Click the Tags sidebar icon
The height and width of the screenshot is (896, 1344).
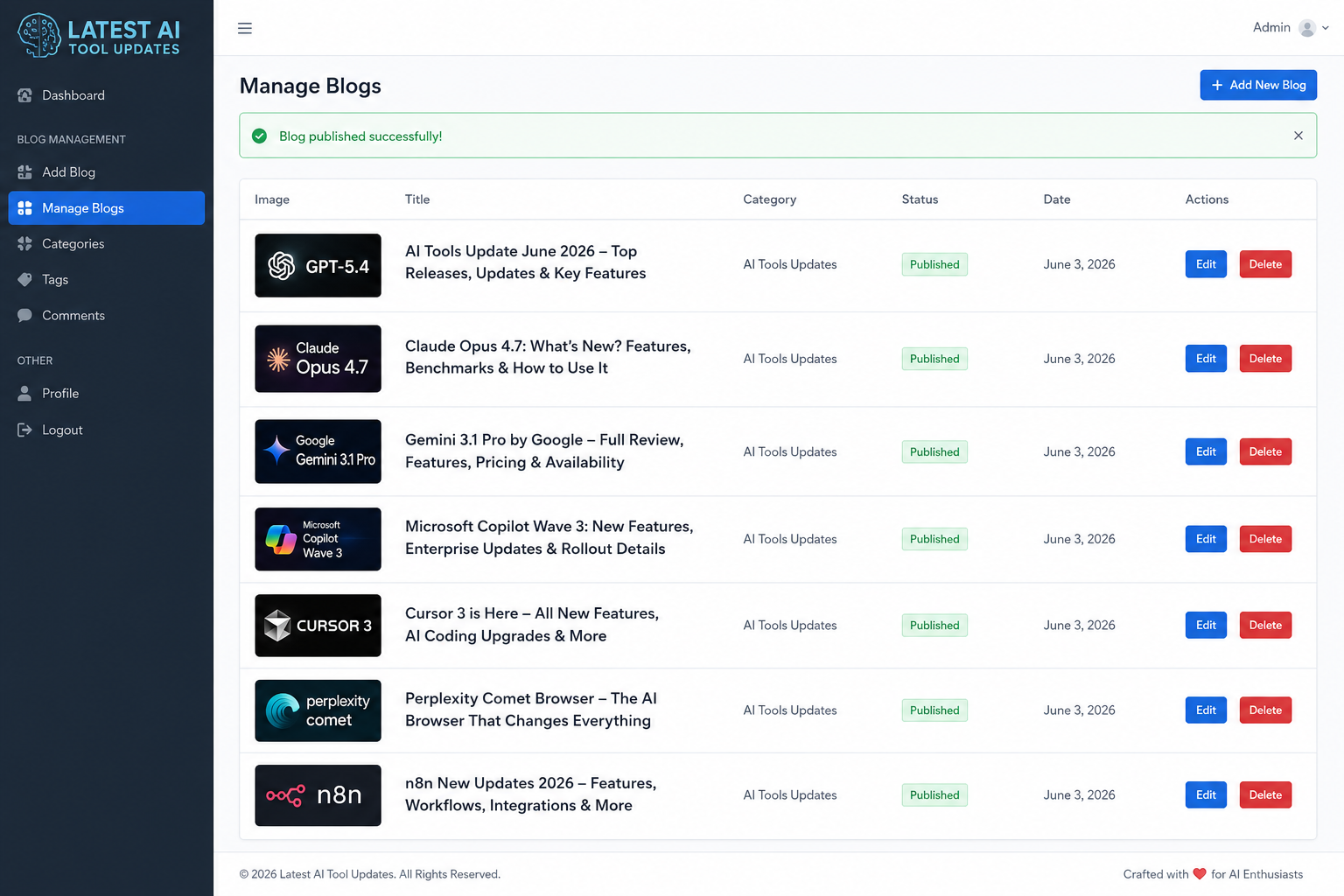24,280
